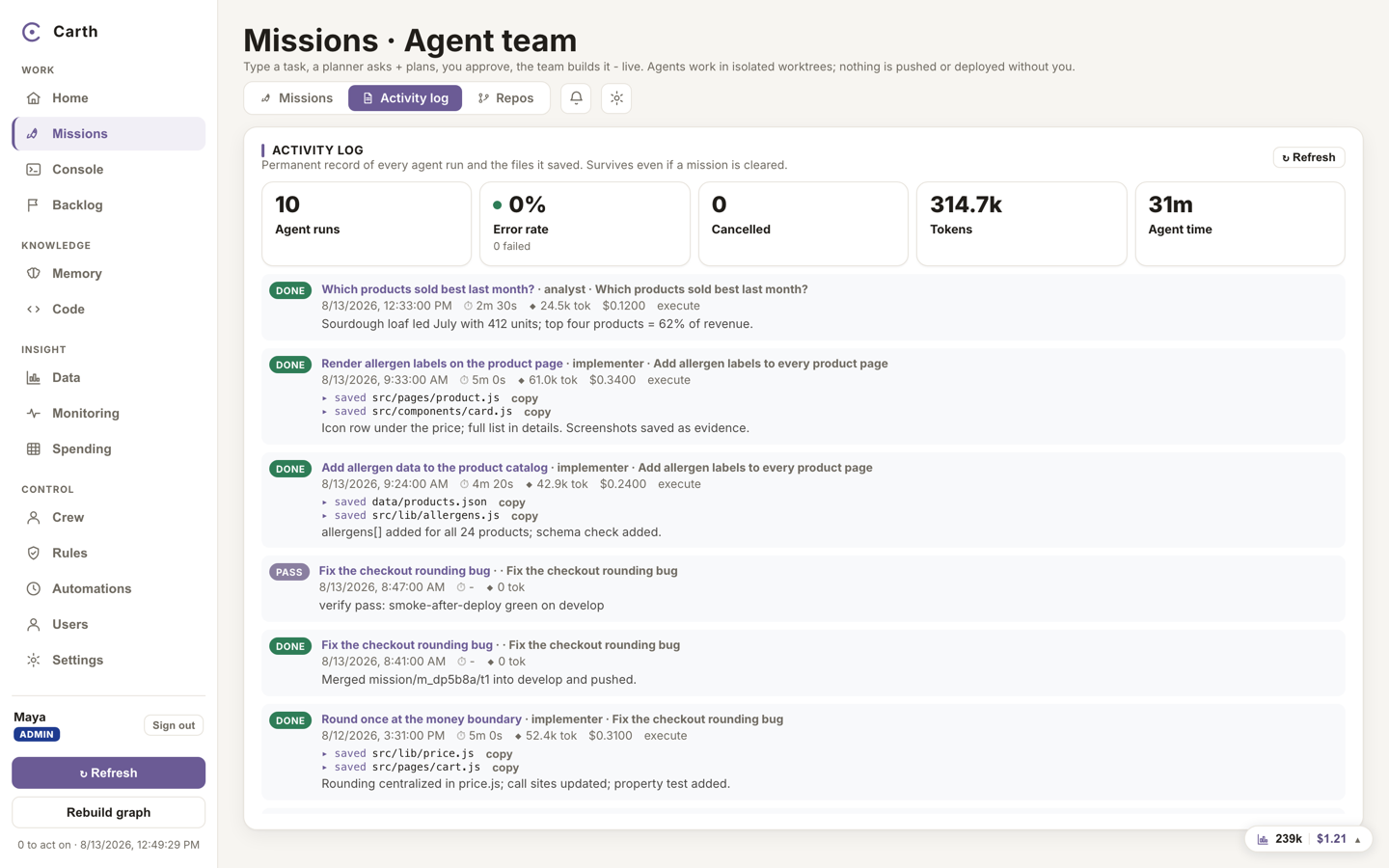Viewport: 1389px width, 868px height.
Task: Click the Carth logo icon
Action: pos(32,32)
